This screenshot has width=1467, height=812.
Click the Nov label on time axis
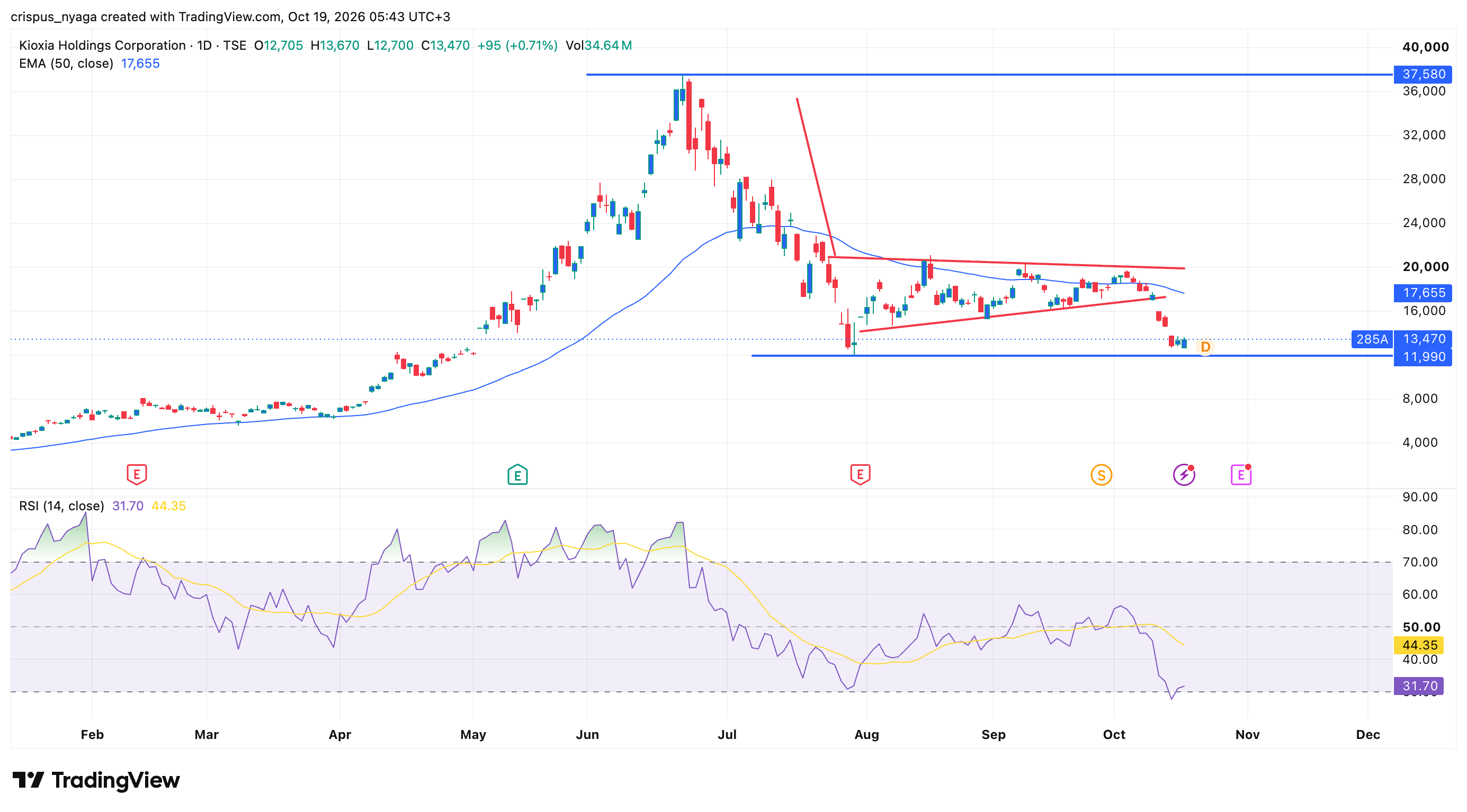click(1247, 734)
